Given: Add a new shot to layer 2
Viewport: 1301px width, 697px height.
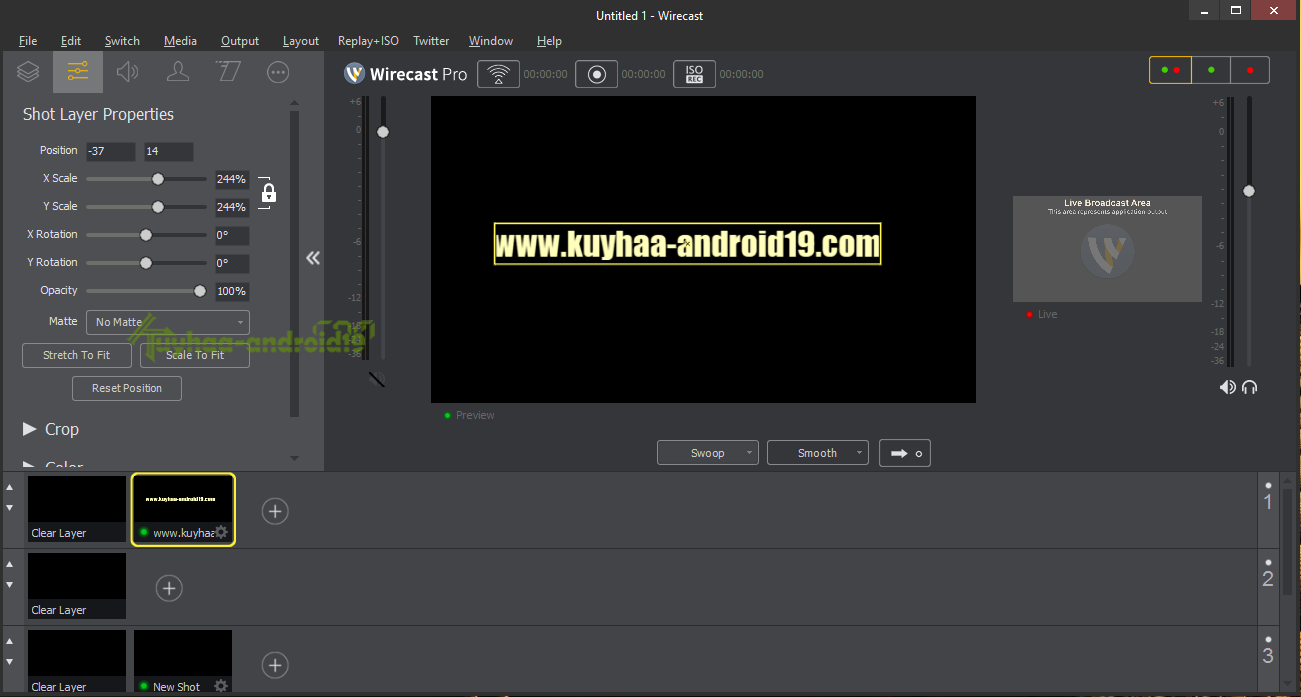Looking at the screenshot, I should click(169, 588).
